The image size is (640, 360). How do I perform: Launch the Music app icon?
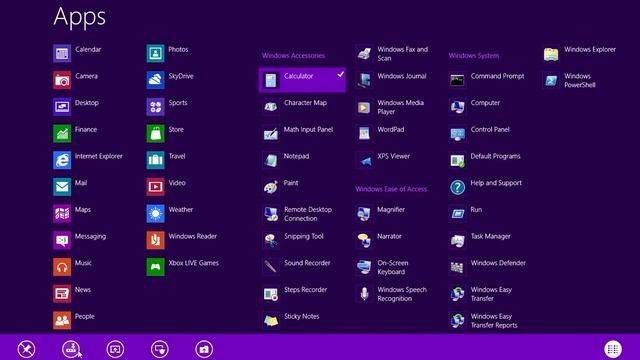click(62, 267)
